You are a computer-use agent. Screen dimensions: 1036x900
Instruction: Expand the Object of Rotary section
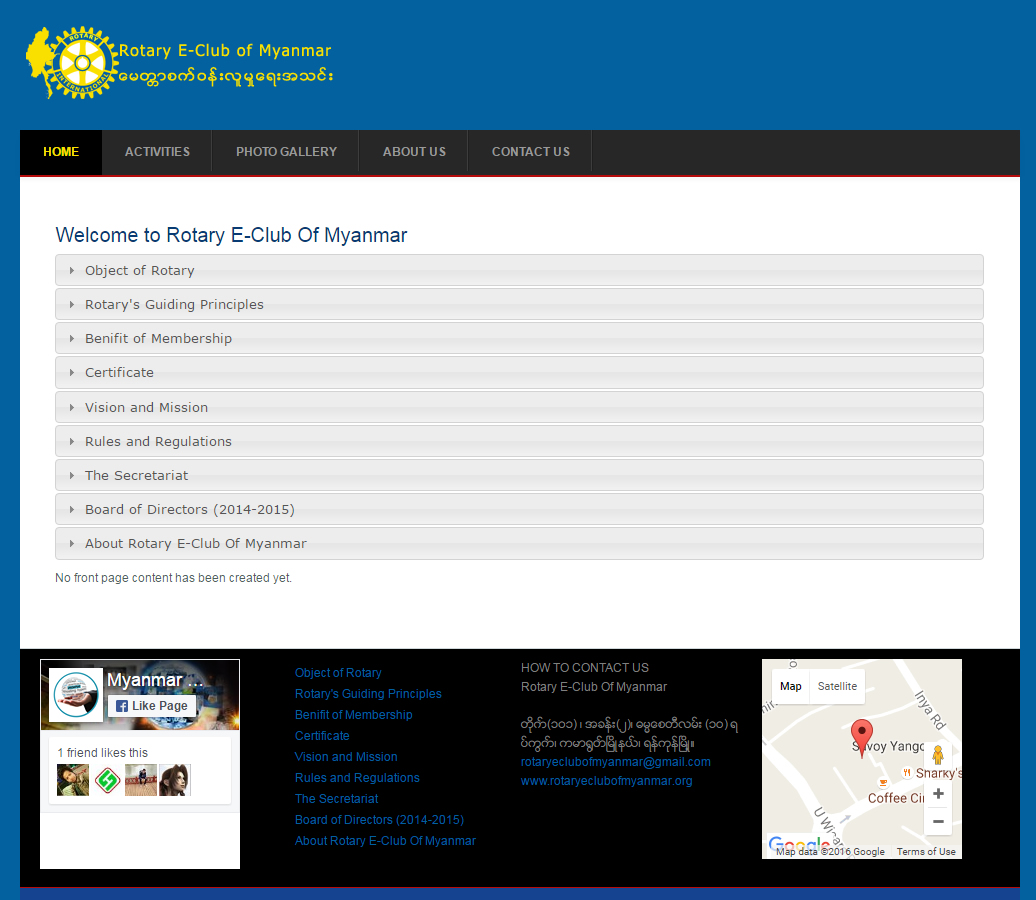click(x=139, y=271)
